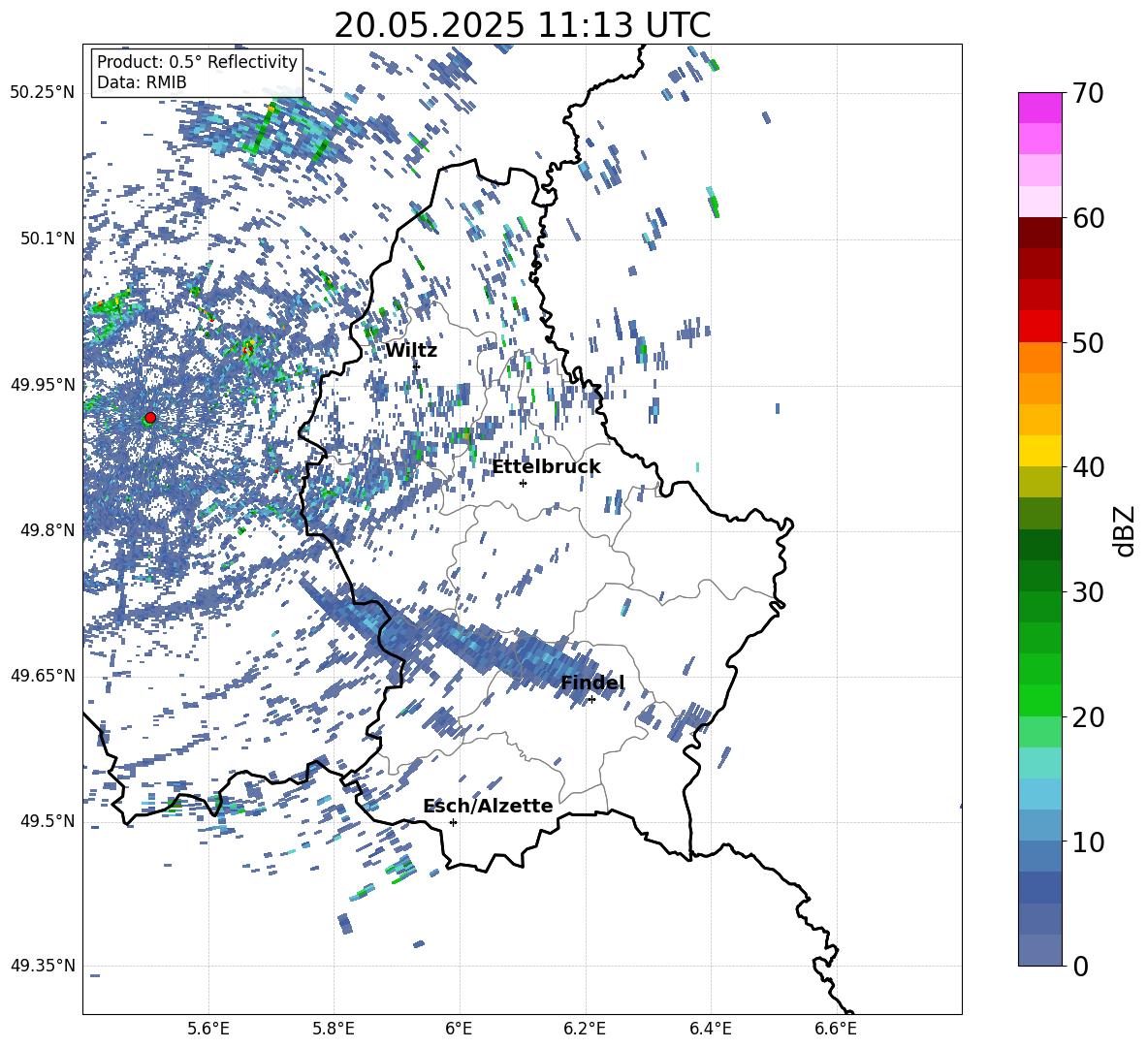Click the 49.8°N latitude label
The height and width of the screenshot is (1048, 1148).
click(x=48, y=530)
